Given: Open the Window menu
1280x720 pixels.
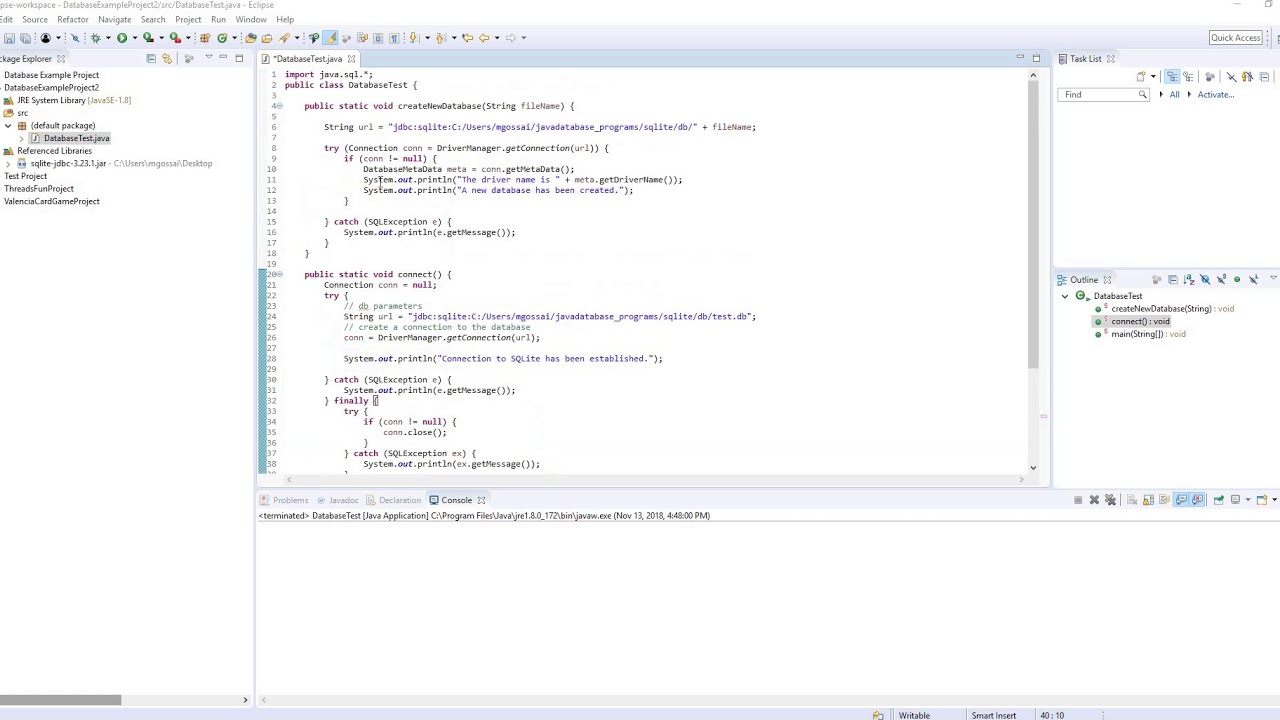Looking at the screenshot, I should coord(251,20).
